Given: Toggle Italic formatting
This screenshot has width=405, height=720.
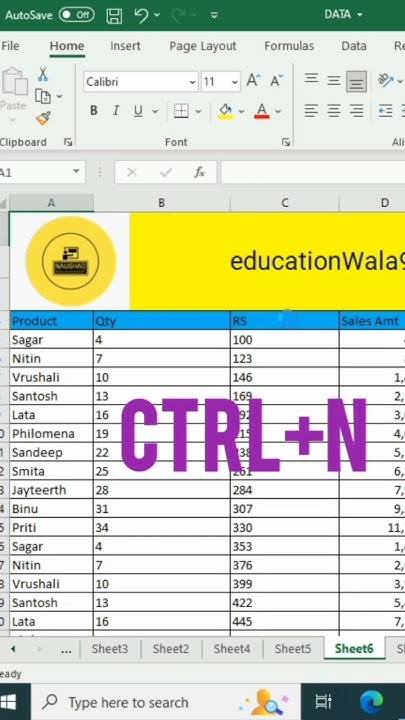Looking at the screenshot, I should tap(116, 111).
